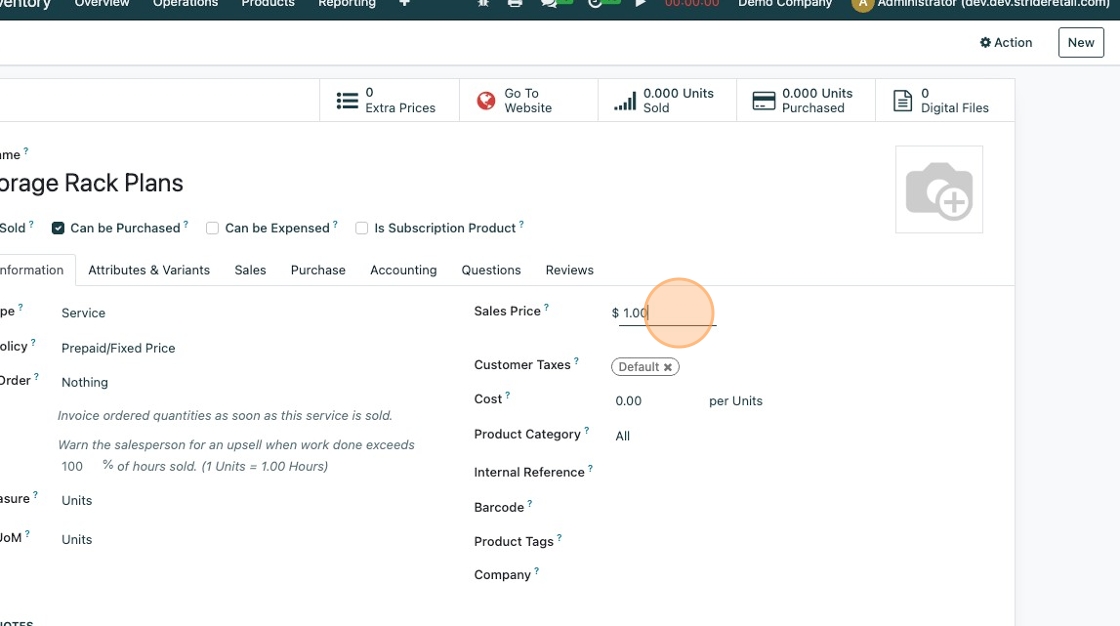The width and height of the screenshot is (1120, 626).
Task: Toggle the Can be Purchased checkbox
Action: 58,228
